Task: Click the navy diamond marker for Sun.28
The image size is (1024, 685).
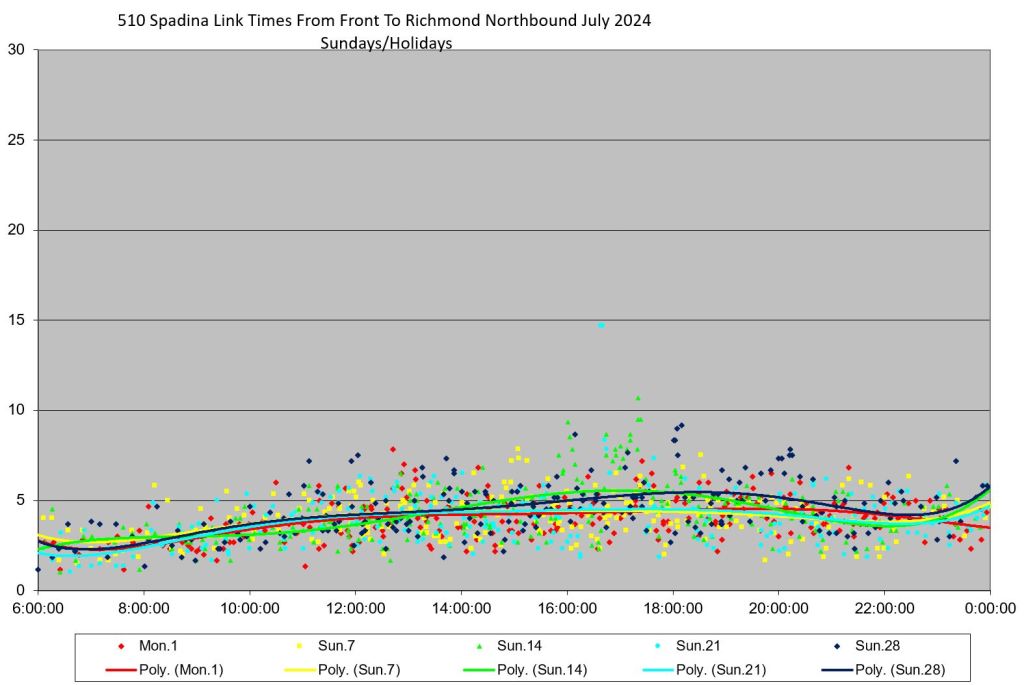Action: click(x=840, y=647)
